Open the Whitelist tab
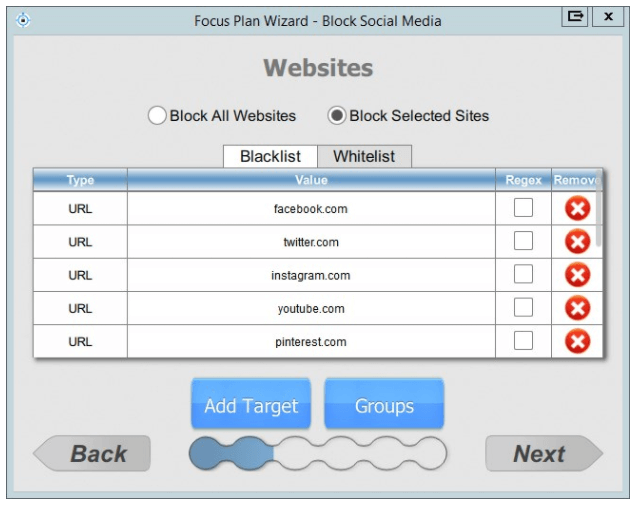The width and height of the screenshot is (641, 509). pyautogui.click(x=364, y=157)
